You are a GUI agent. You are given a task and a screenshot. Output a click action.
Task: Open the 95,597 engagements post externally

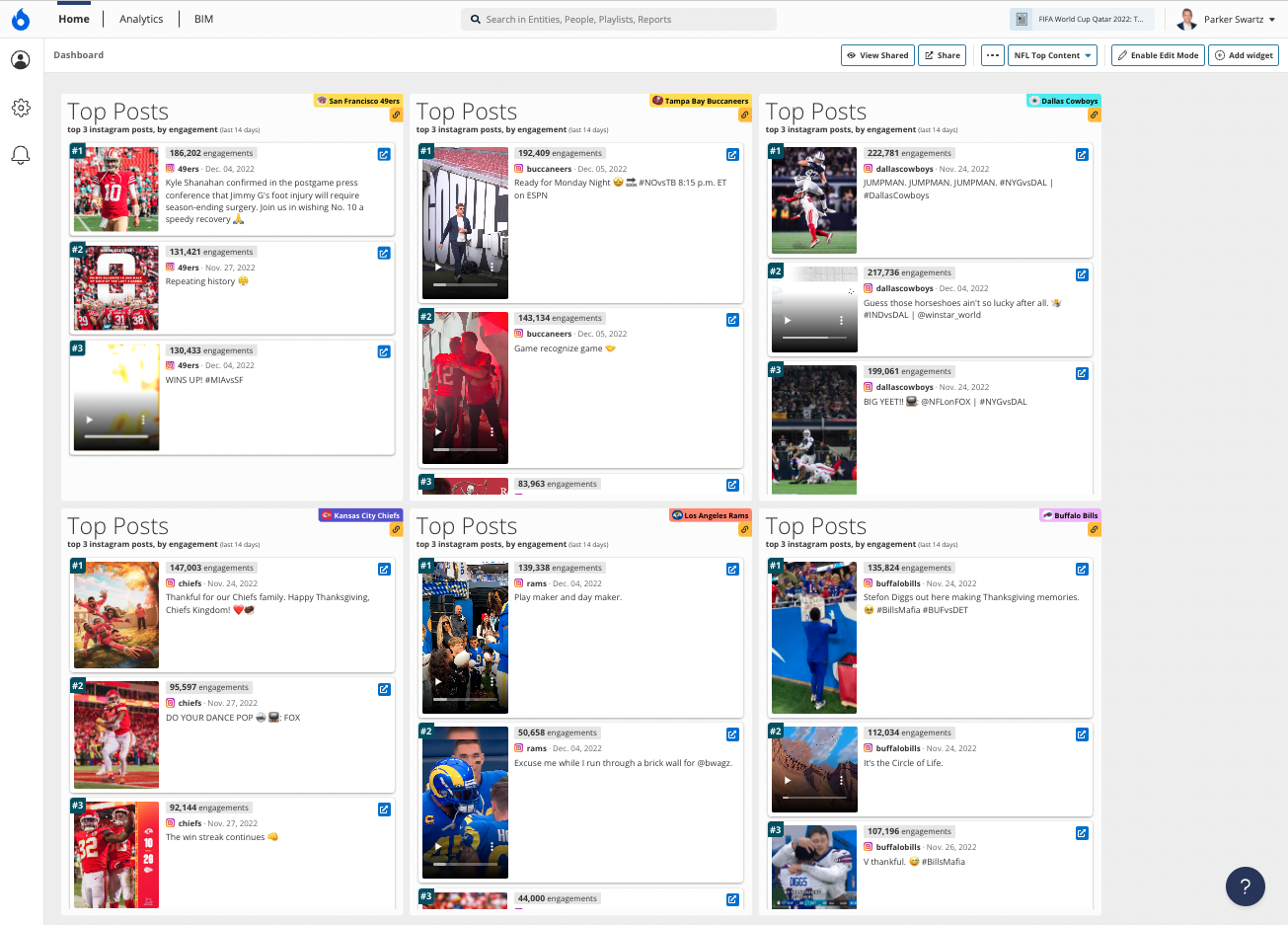(x=384, y=689)
